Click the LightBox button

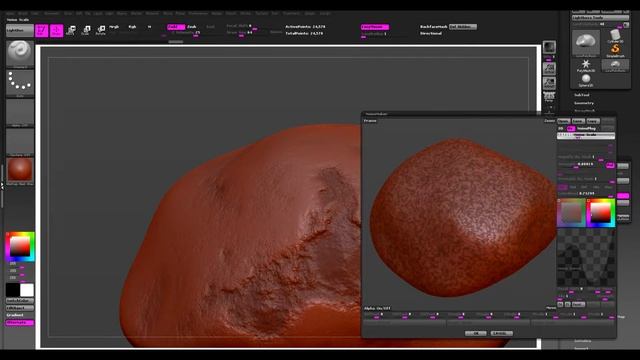point(20,30)
